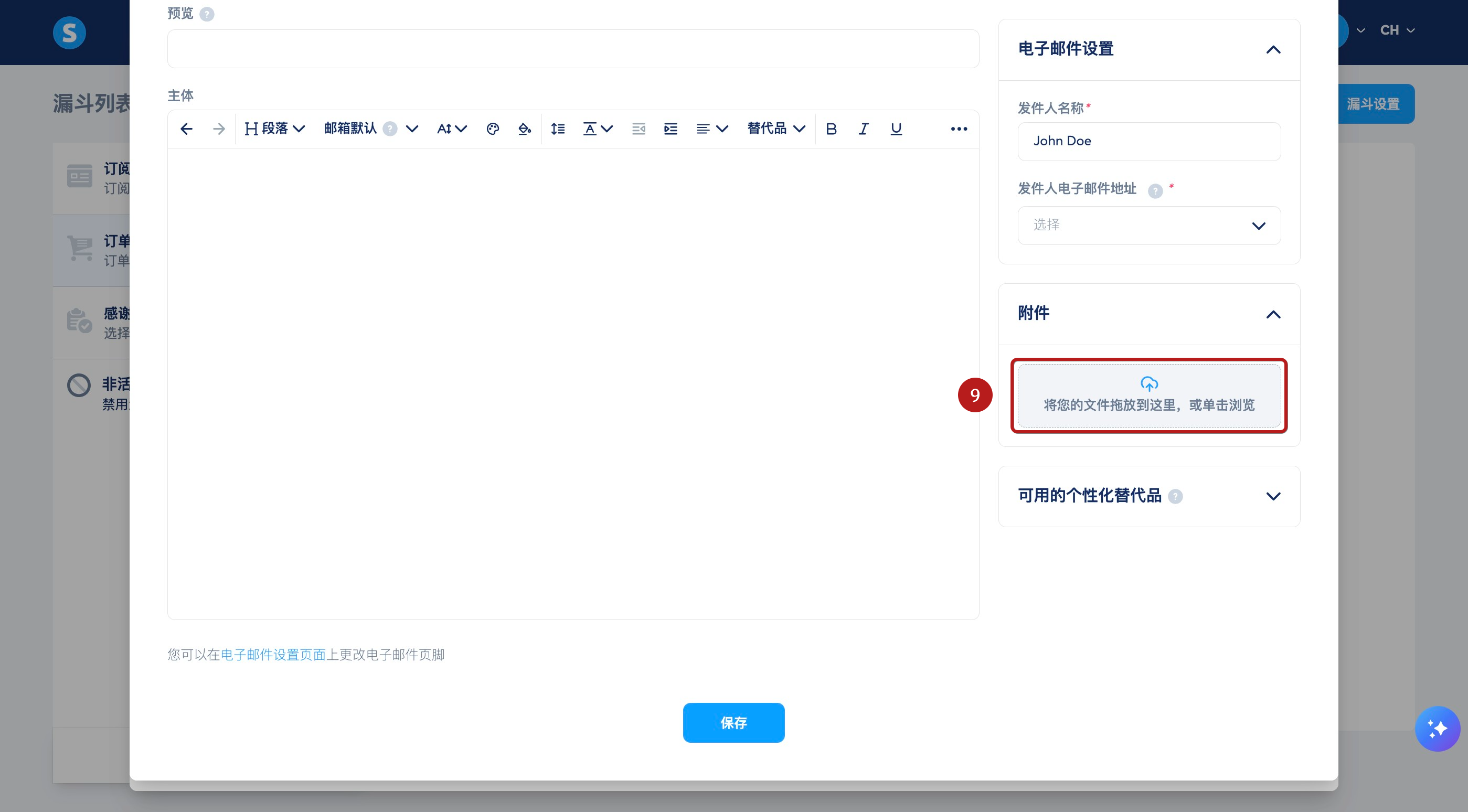Click the undo arrow in editor toolbar
The height and width of the screenshot is (812, 1468).
pyautogui.click(x=186, y=129)
